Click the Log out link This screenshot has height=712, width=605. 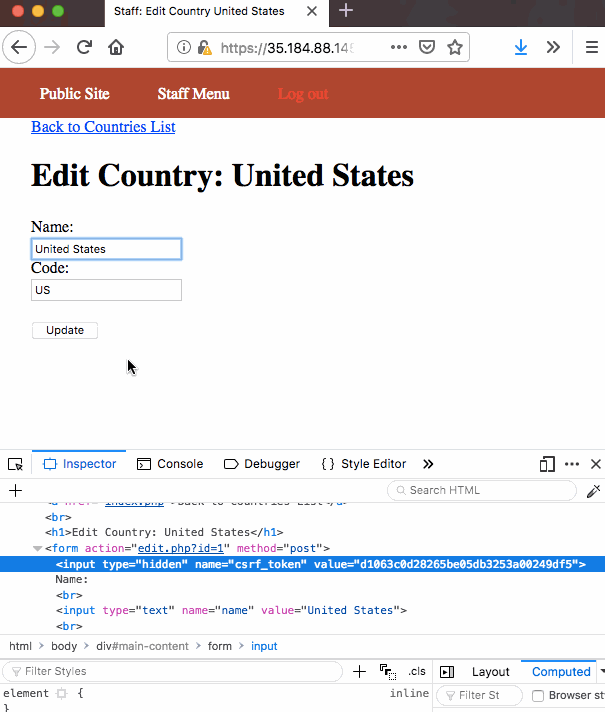303,94
